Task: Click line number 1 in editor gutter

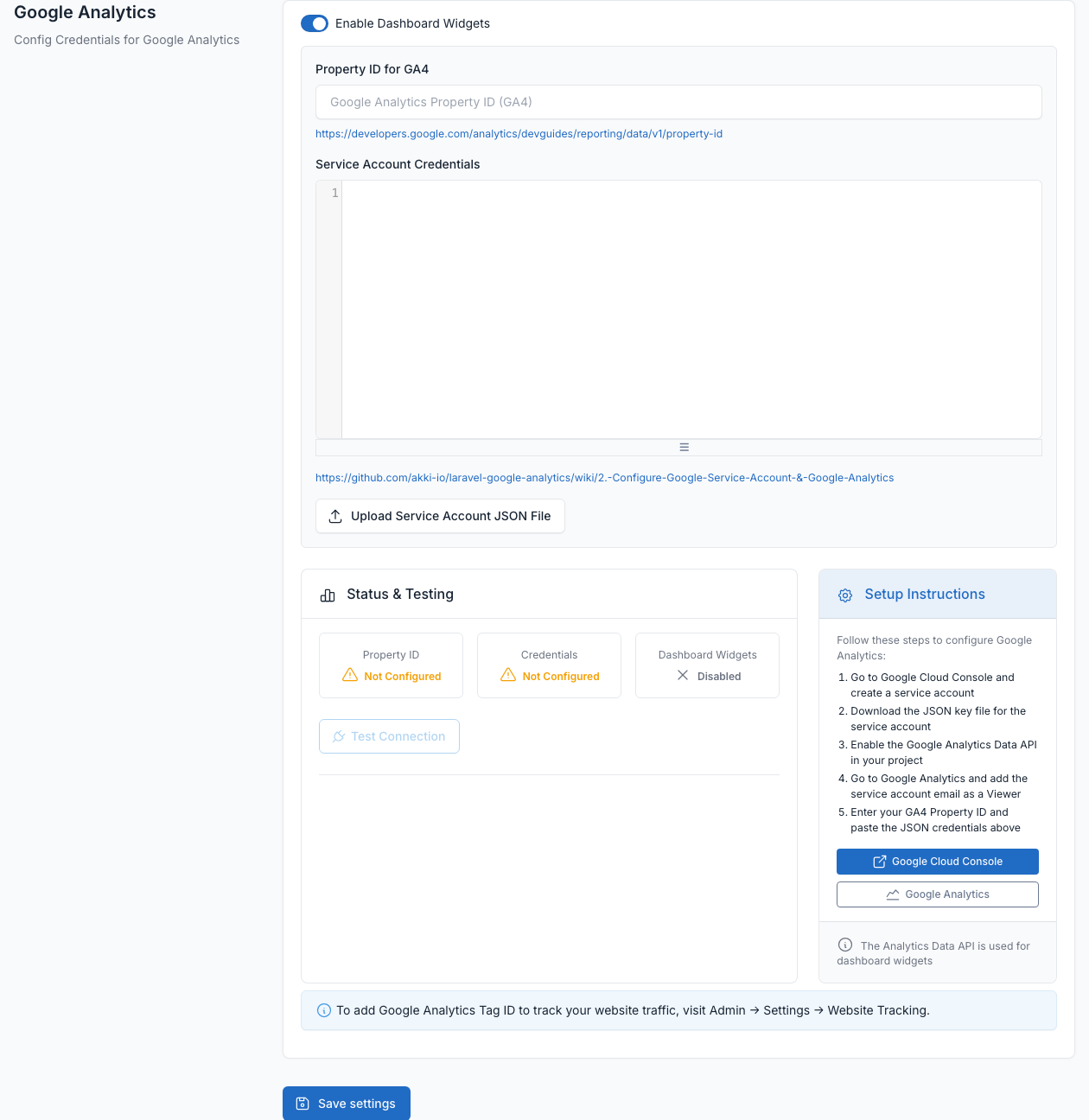Action: tap(334, 194)
